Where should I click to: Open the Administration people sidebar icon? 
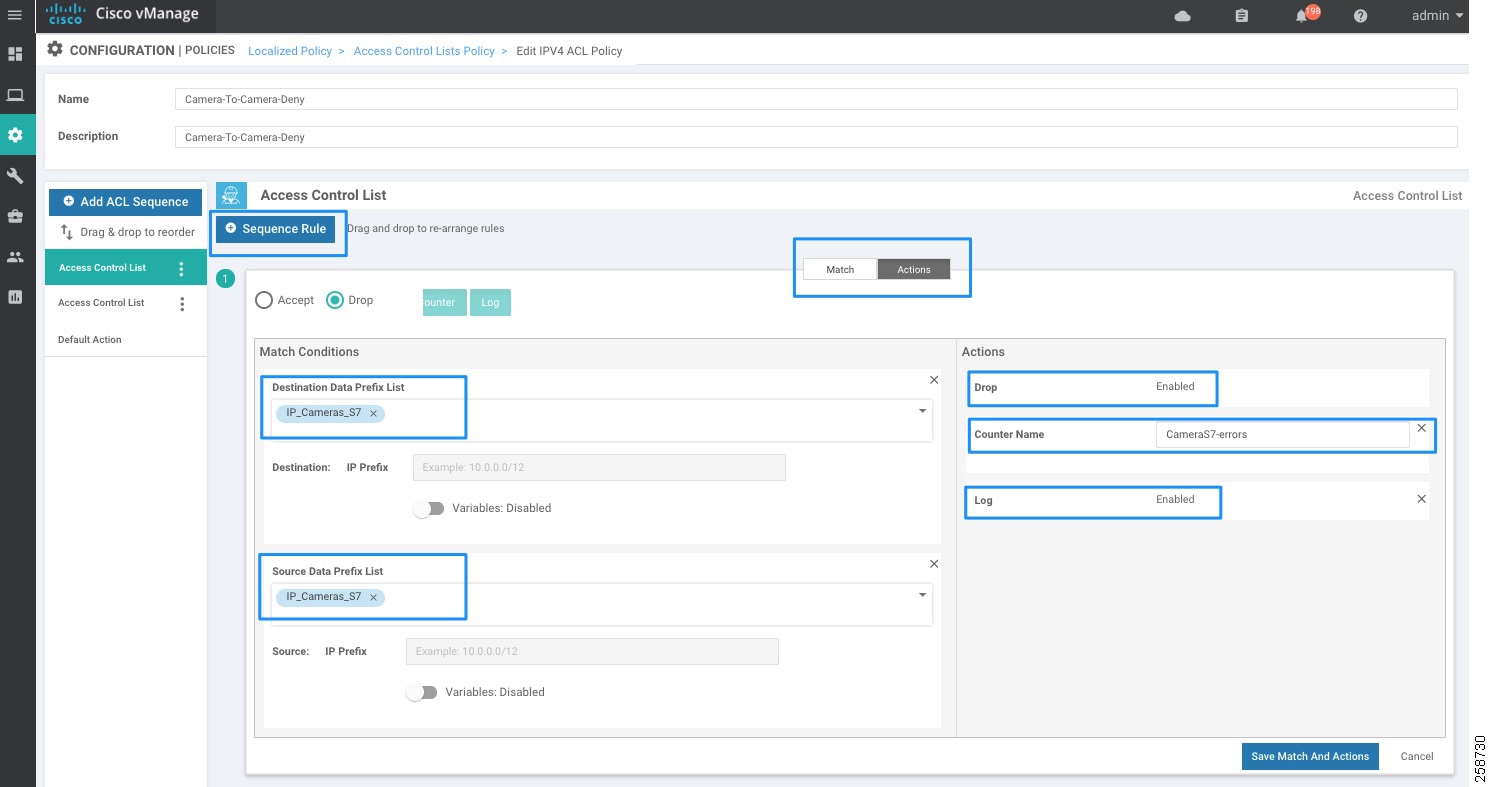pyautogui.click(x=15, y=257)
